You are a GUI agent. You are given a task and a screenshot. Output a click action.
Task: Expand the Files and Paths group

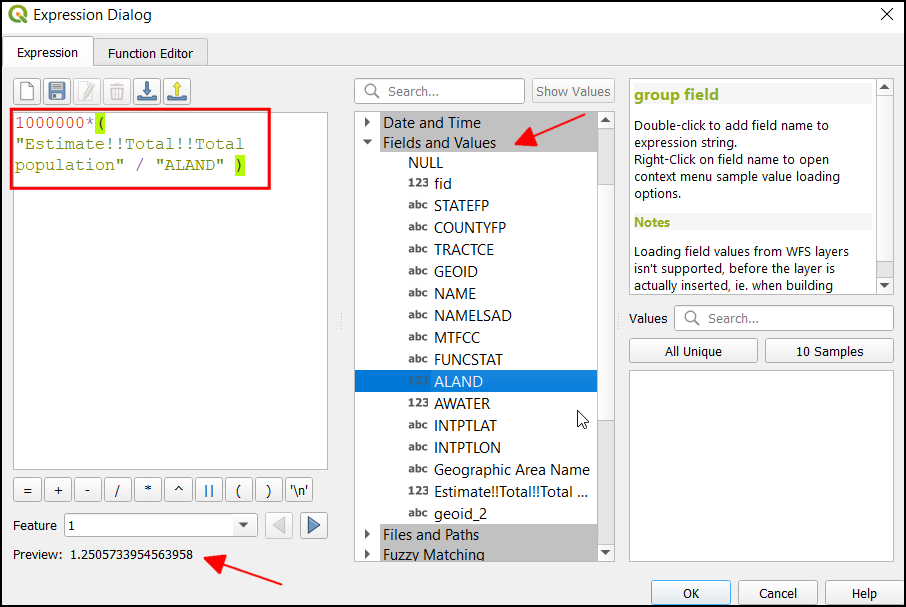pyautogui.click(x=368, y=535)
